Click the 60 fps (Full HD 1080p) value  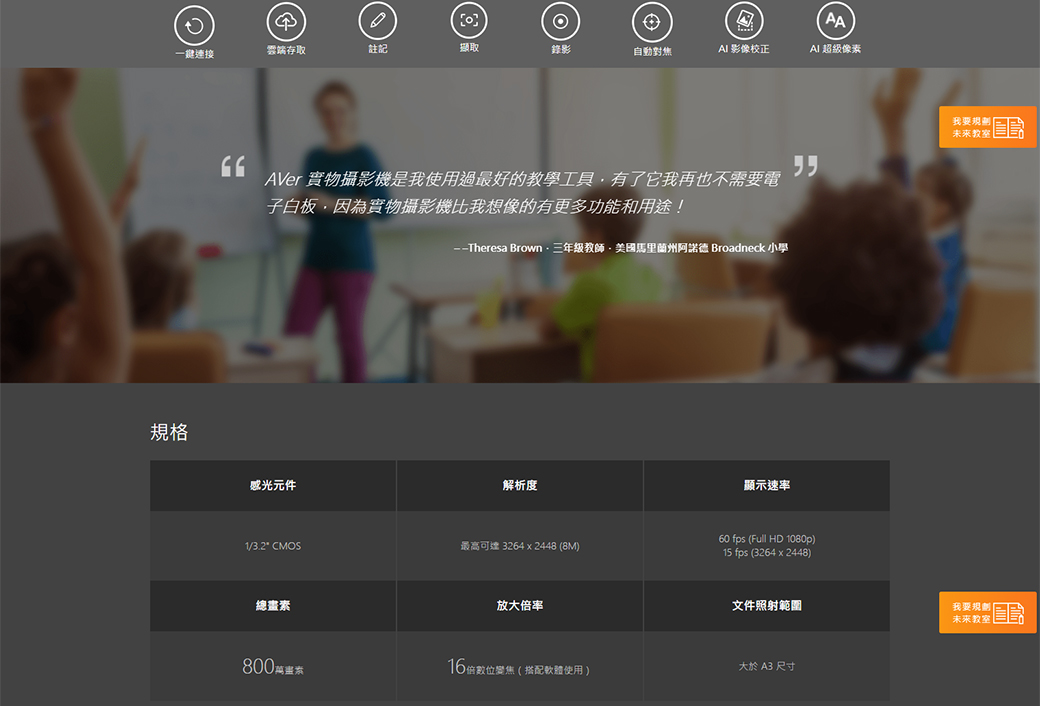pos(767,539)
